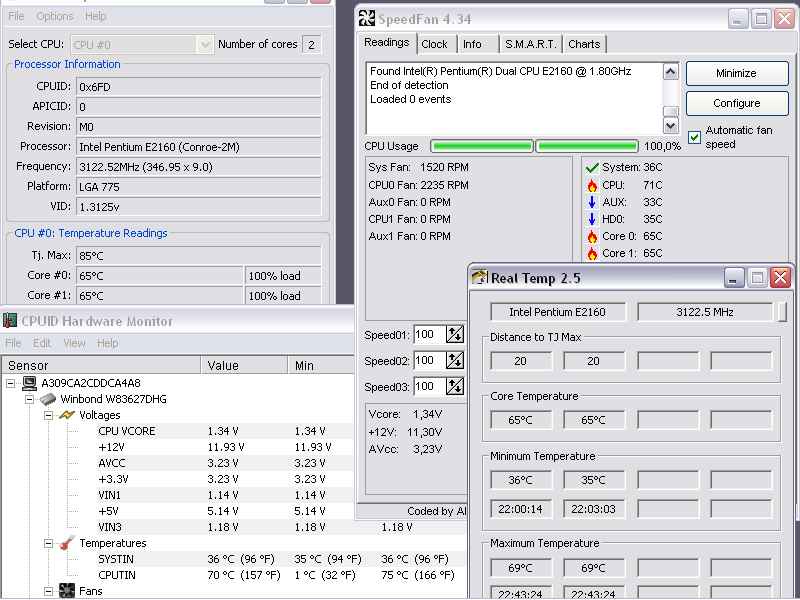Click the Configure button in SpeedFan
The height and width of the screenshot is (600, 800).
(x=736, y=104)
